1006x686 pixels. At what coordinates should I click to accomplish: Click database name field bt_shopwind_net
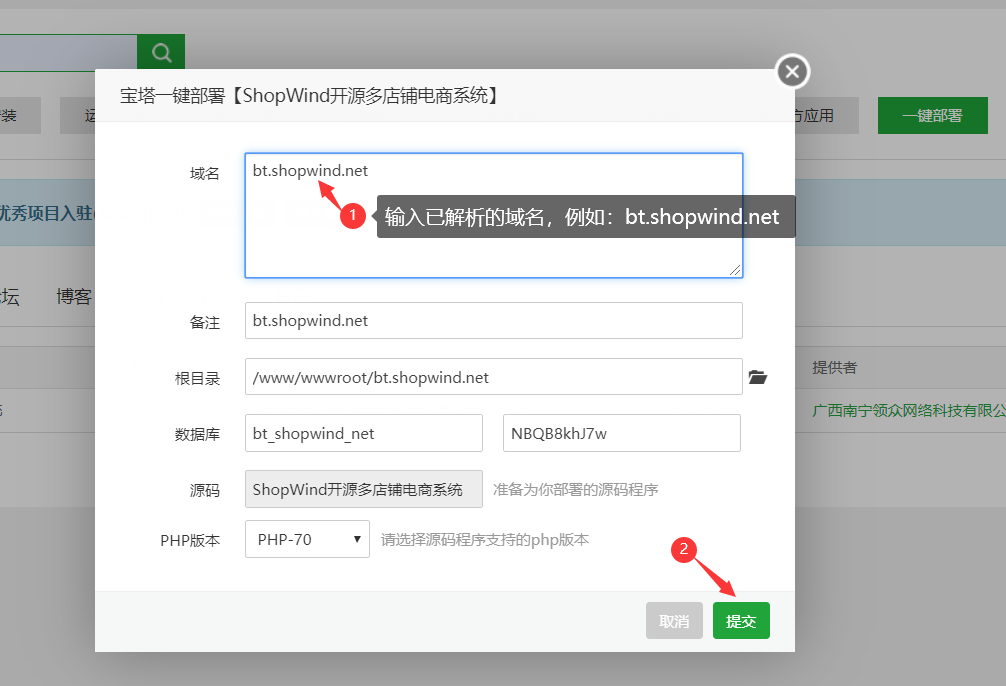point(364,433)
